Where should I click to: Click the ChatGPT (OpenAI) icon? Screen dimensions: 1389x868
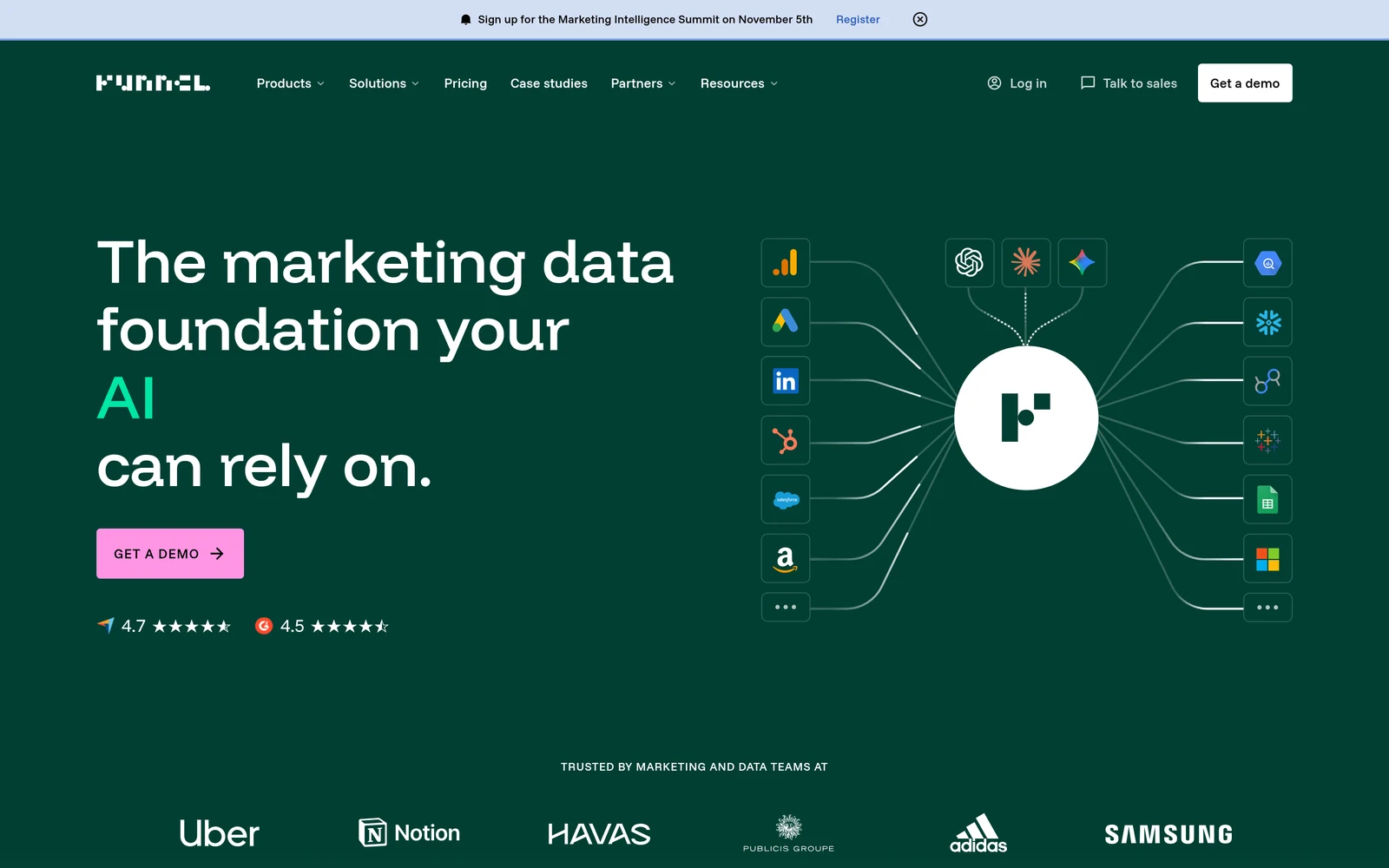pos(970,262)
